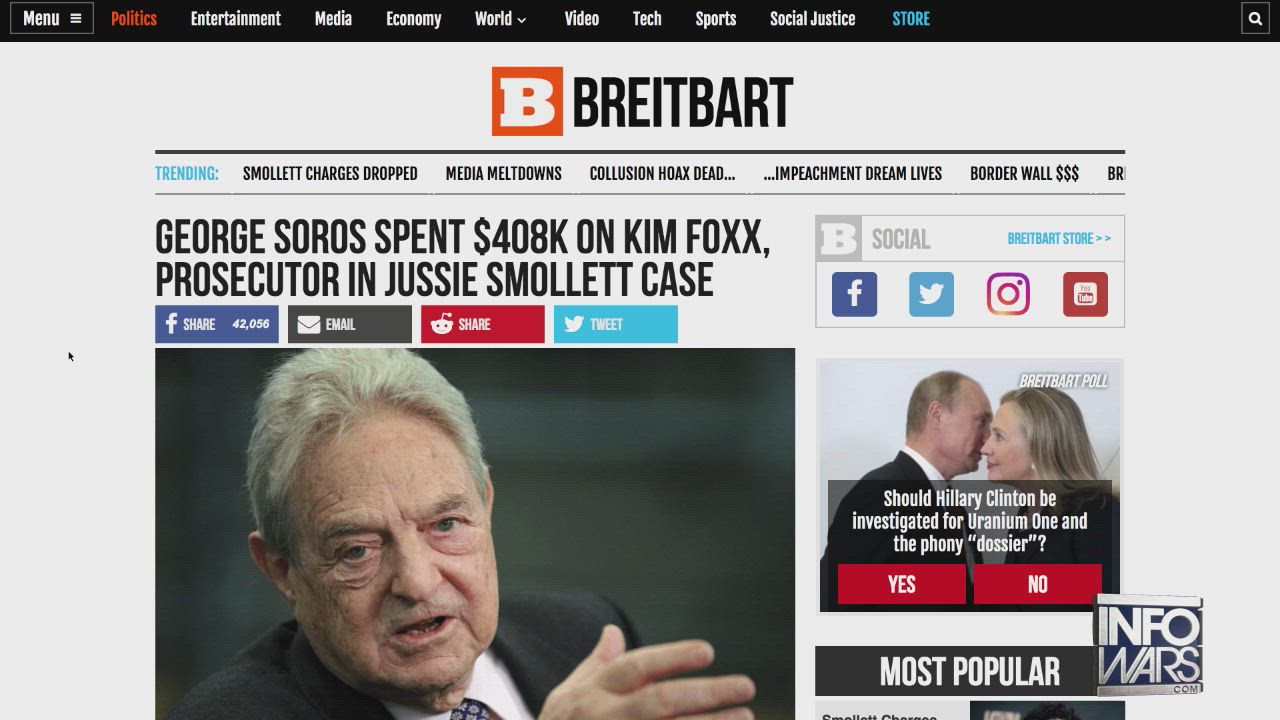Viewport: 1280px width, 720px height.
Task: Click the Breitbart Facebook social icon
Action: (854, 294)
